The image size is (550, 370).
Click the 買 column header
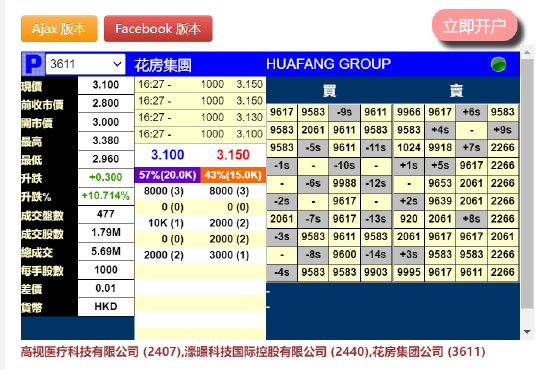tap(329, 91)
